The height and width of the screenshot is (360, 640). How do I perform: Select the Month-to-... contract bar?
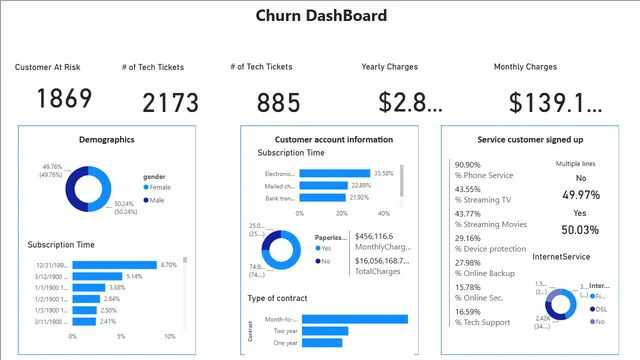[x=355, y=319]
